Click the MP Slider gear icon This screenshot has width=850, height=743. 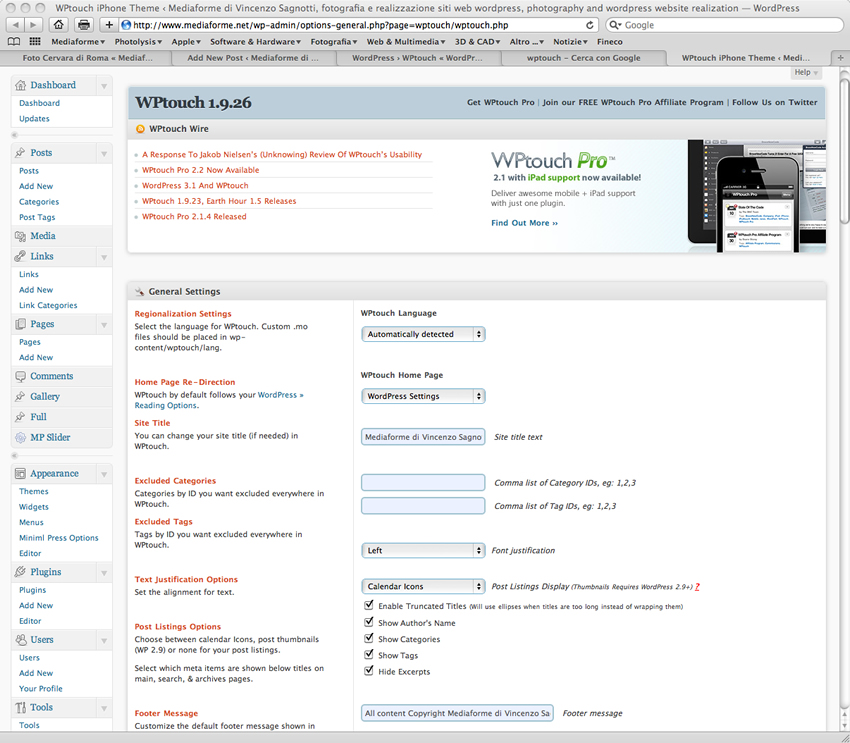tap(21, 437)
